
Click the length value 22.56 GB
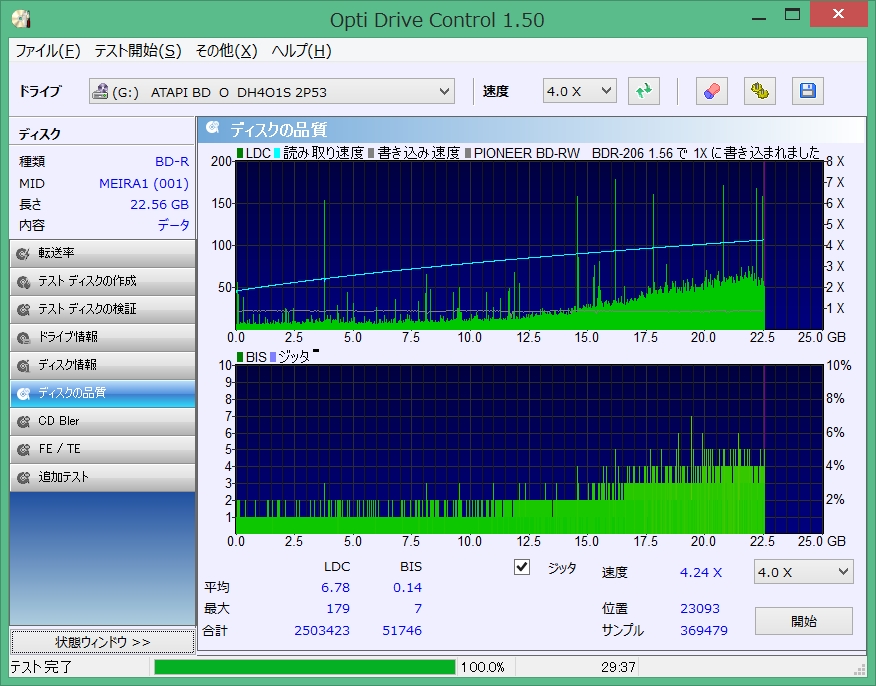click(x=159, y=204)
